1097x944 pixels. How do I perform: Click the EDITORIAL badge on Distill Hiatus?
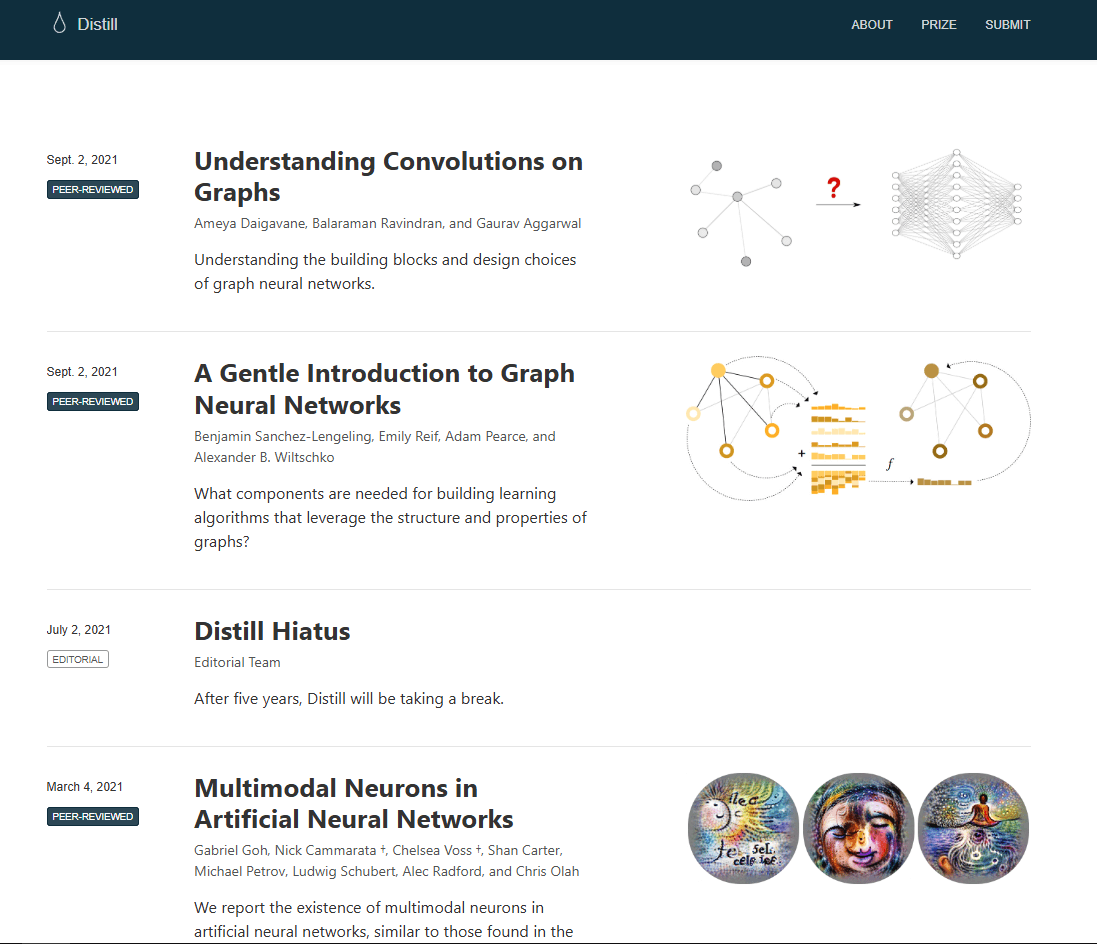(78, 658)
